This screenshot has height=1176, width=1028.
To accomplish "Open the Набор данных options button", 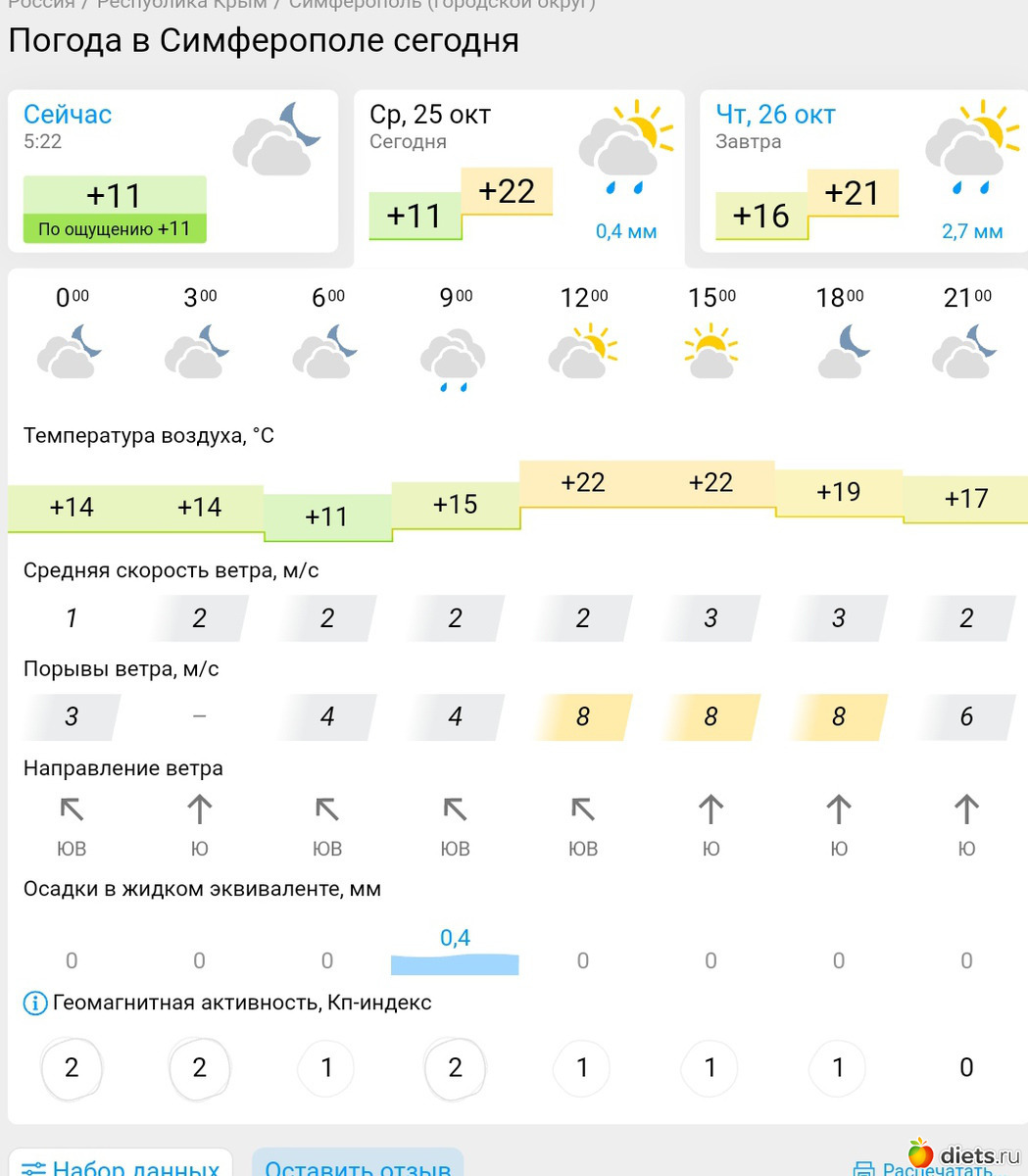I will pos(121,1166).
